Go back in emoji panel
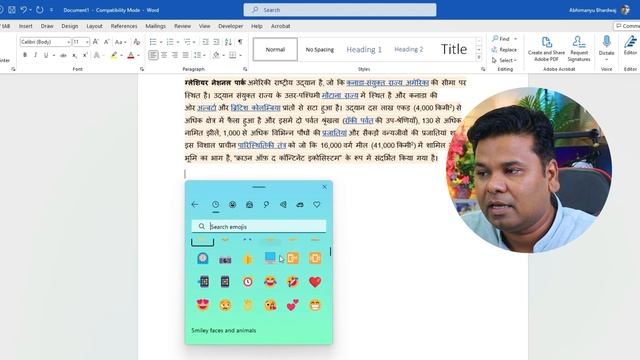The height and width of the screenshot is (360, 640). coord(195,204)
